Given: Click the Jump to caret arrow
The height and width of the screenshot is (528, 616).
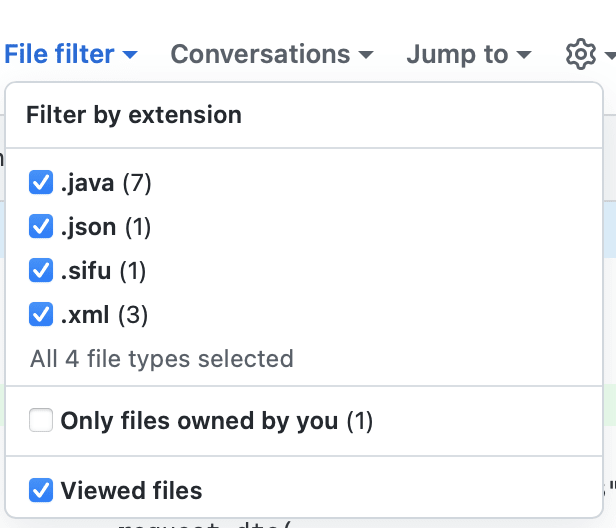Looking at the screenshot, I should click(x=524, y=55).
